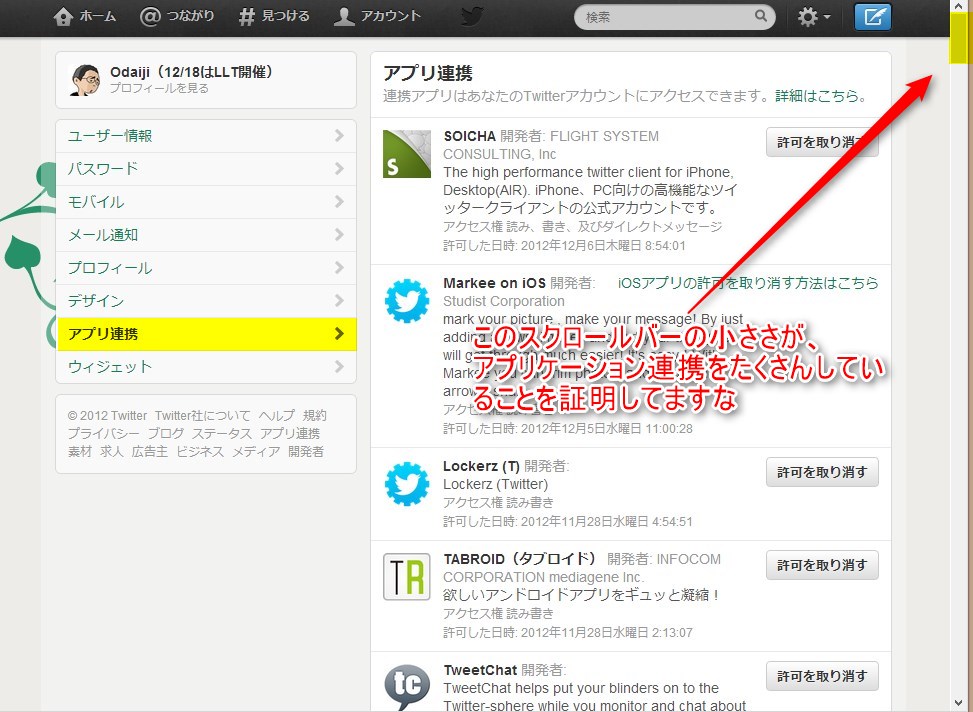
Task: Click the Lockerz (T) app icon
Action: [406, 484]
